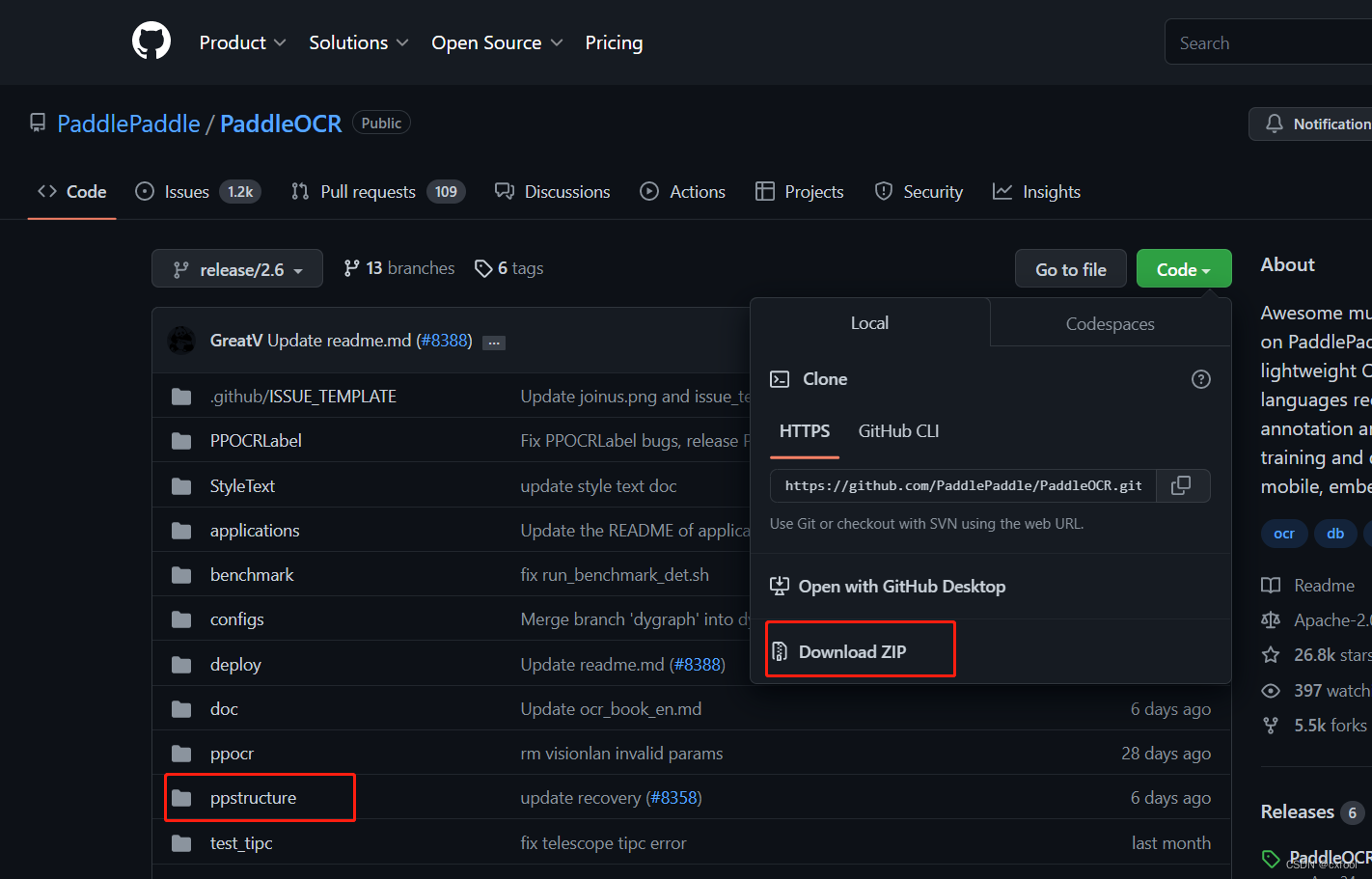Click the StyleText folder icon
The height and width of the screenshot is (879, 1372).
pyautogui.click(x=181, y=485)
